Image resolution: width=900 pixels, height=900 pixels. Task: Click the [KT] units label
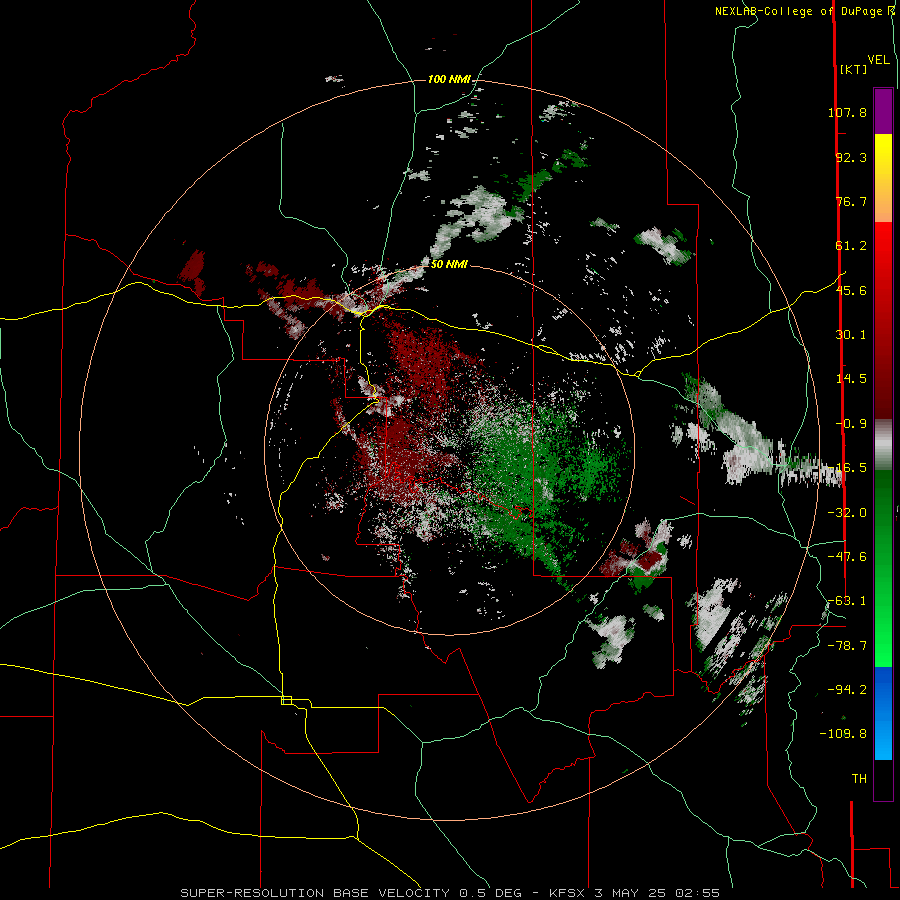[853, 69]
